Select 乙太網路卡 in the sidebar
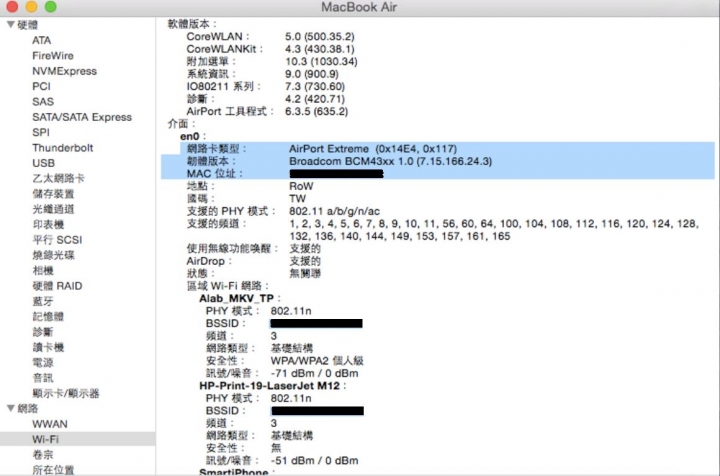 (58, 178)
